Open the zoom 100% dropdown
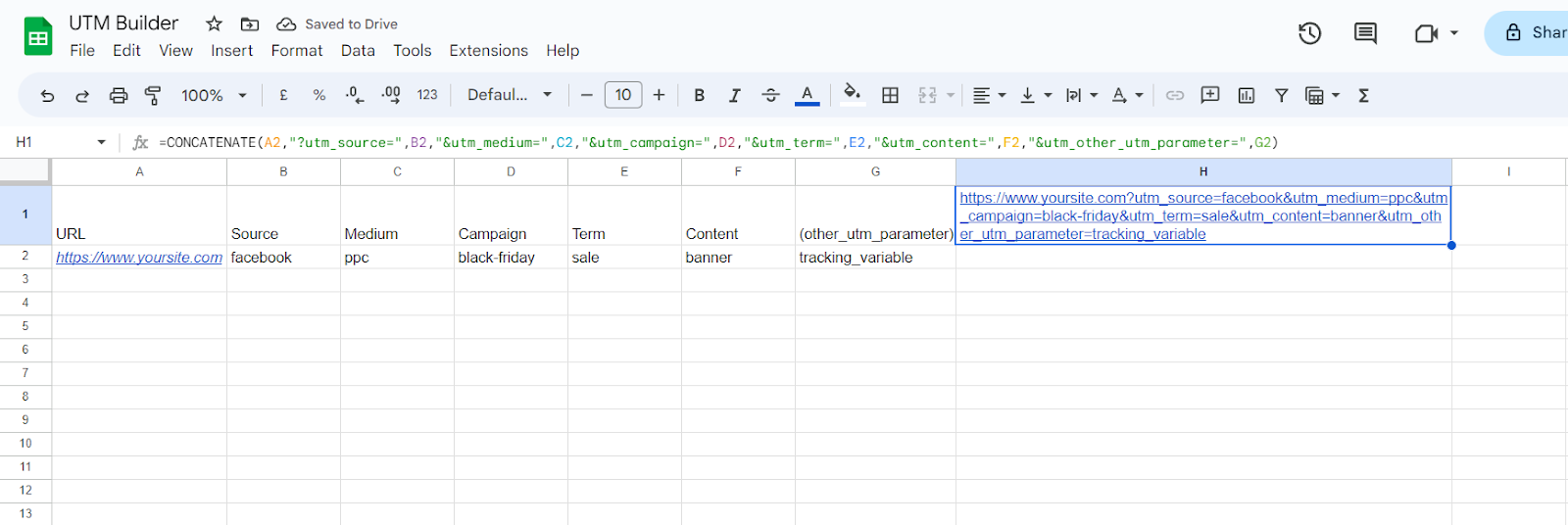1568x525 pixels. coord(214,95)
